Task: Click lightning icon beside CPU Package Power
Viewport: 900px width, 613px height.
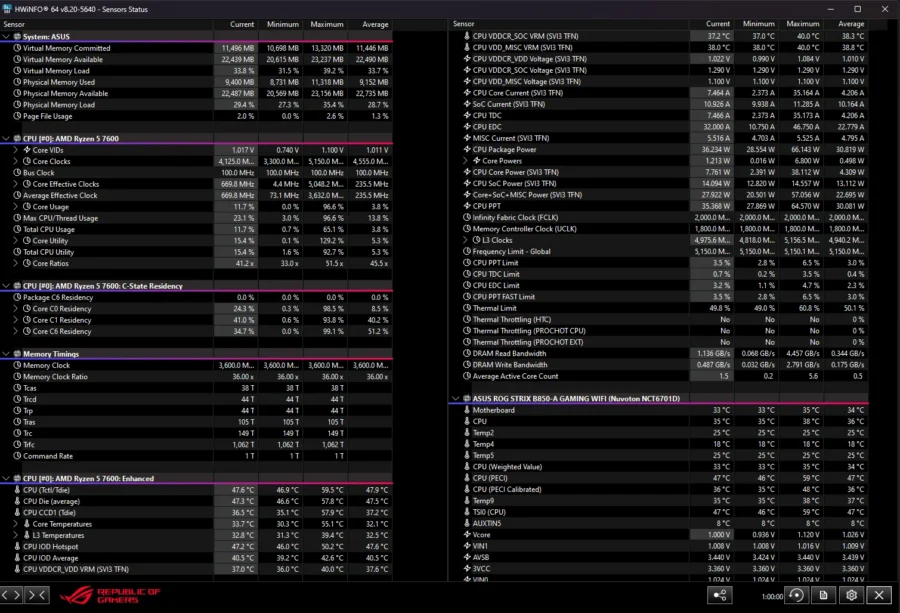Action: coord(467,150)
